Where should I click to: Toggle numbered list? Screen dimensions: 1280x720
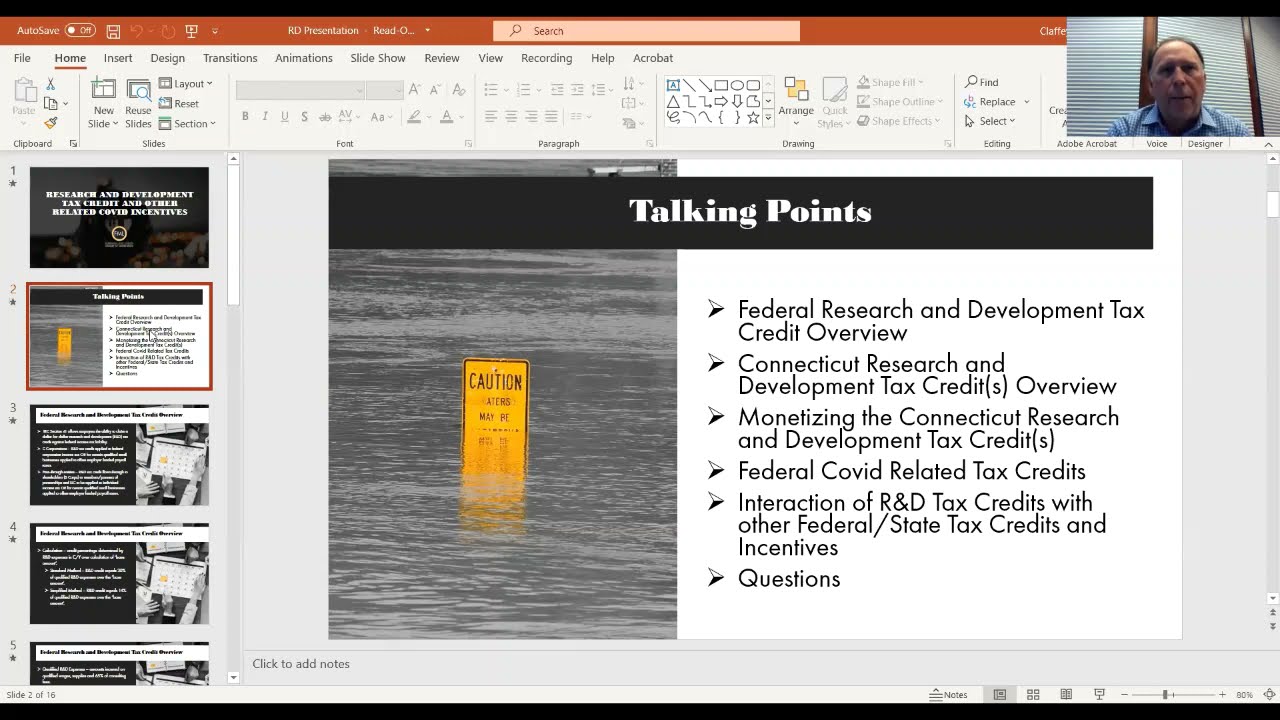pos(524,90)
